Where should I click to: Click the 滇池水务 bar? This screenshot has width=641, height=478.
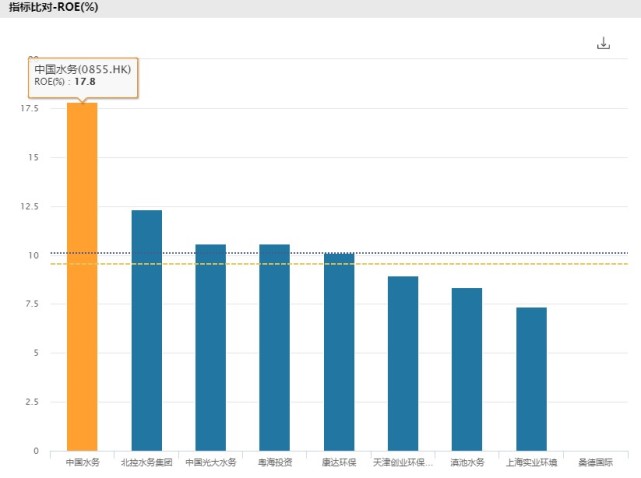click(x=467, y=370)
